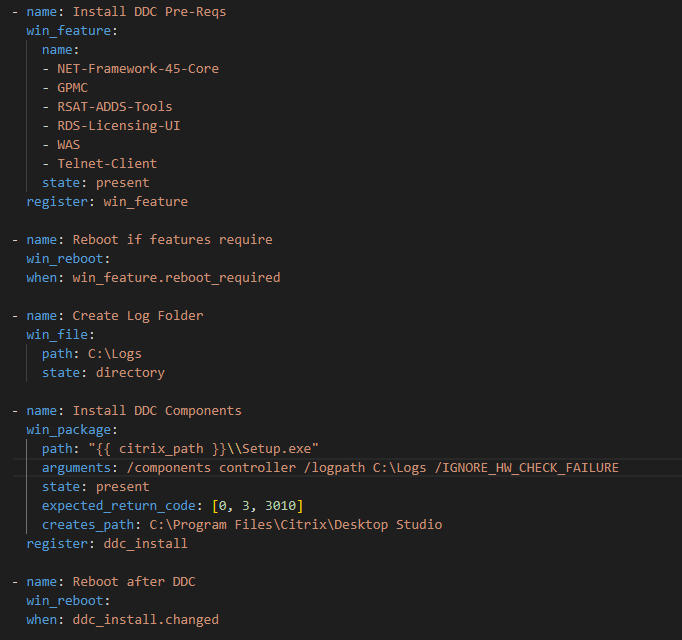Click the 'state: directory' line

103,373
